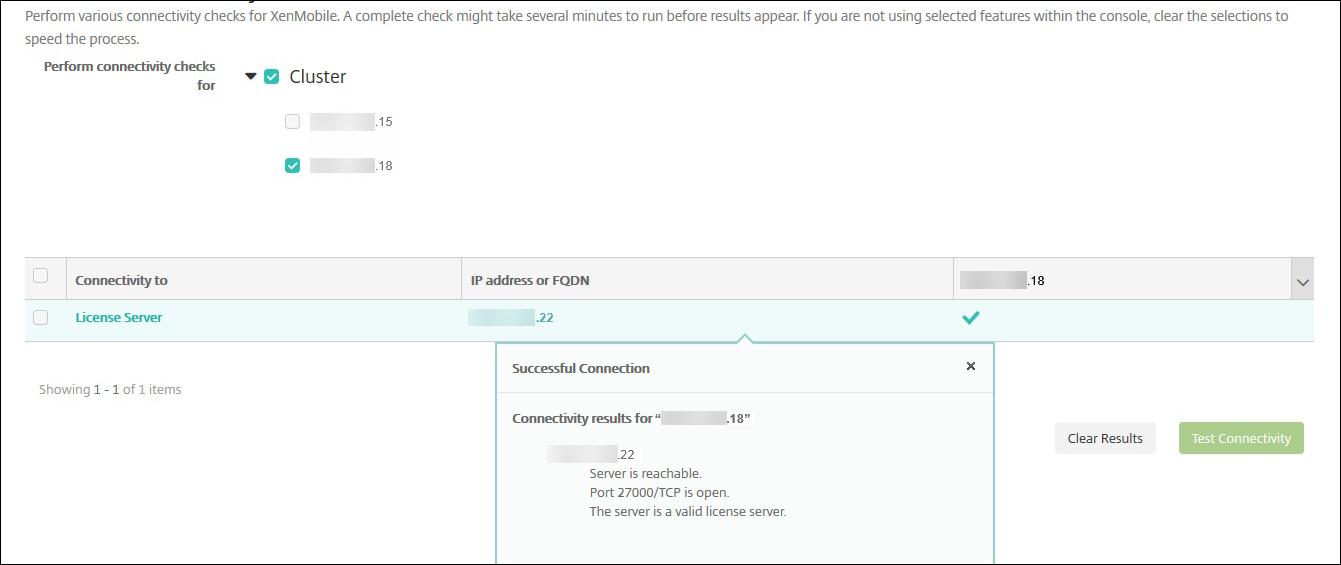Select the License Server row checkbox

coord(41,318)
